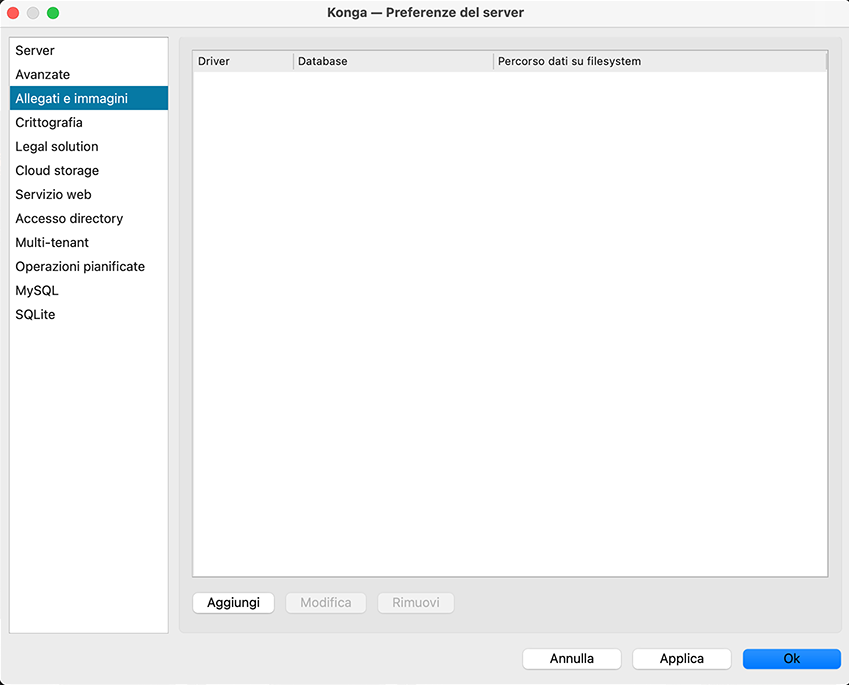Close the Konga preferences window
849x685 pixels.
14,13
